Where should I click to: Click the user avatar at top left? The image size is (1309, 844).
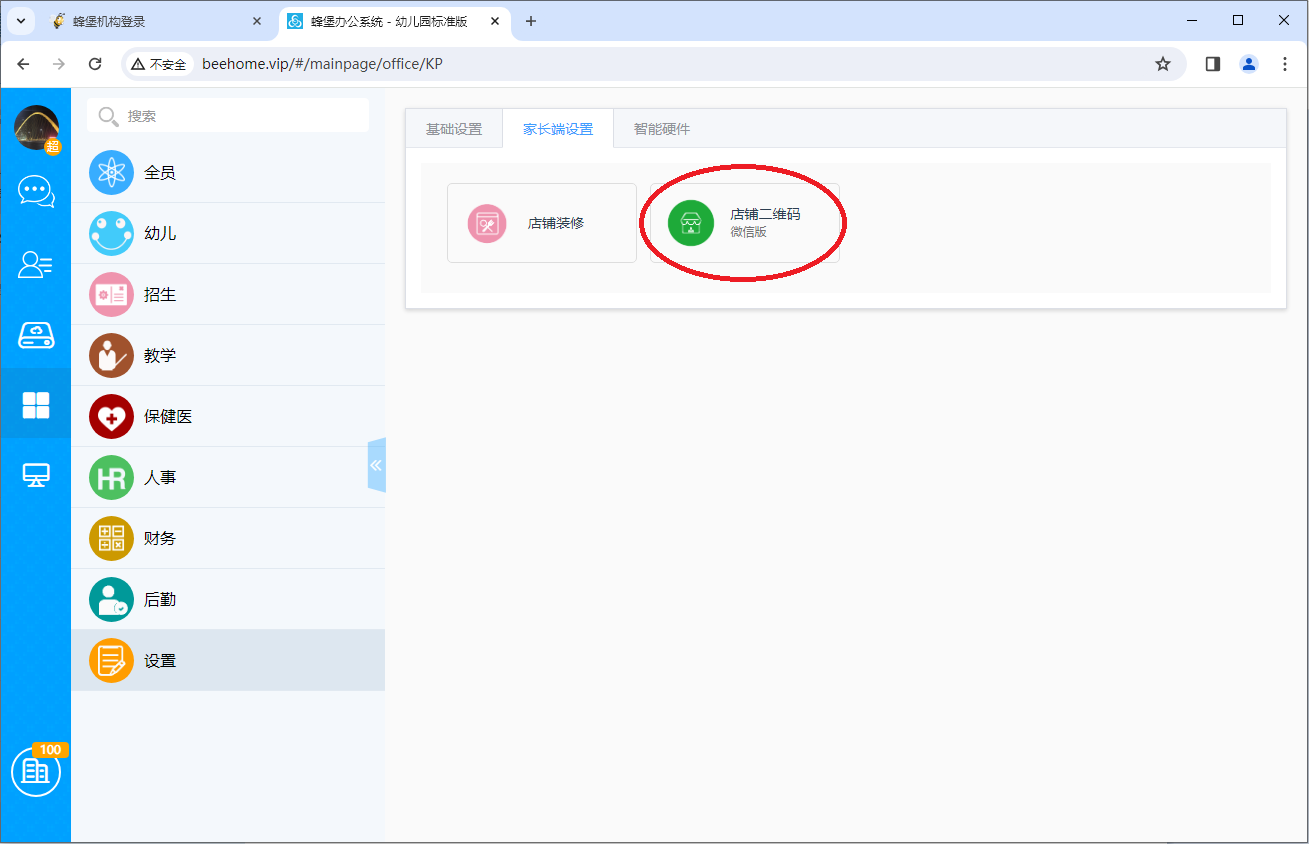click(x=36, y=128)
